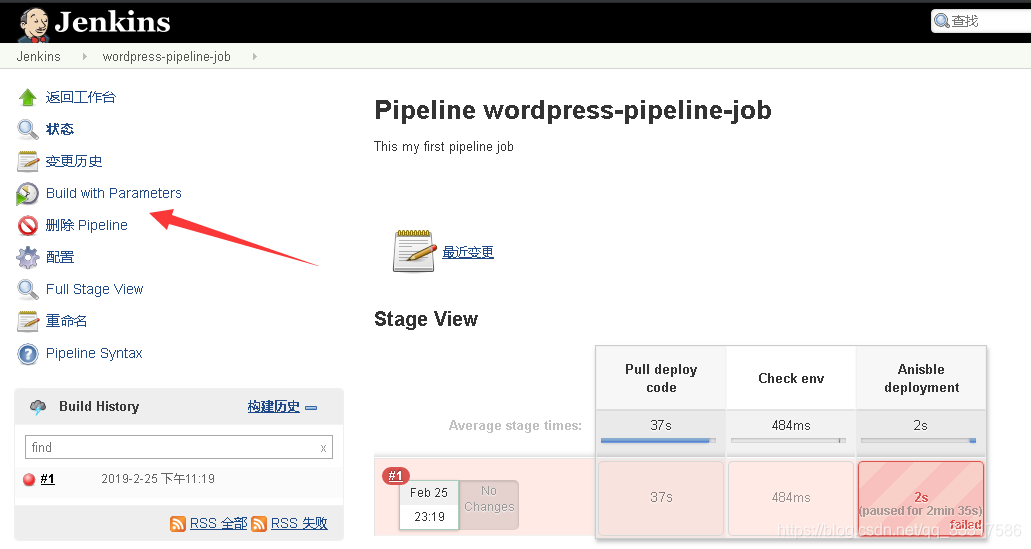Viewport: 1031px width, 549px height.
Task: Select Build with Parameters
Action: [114, 193]
